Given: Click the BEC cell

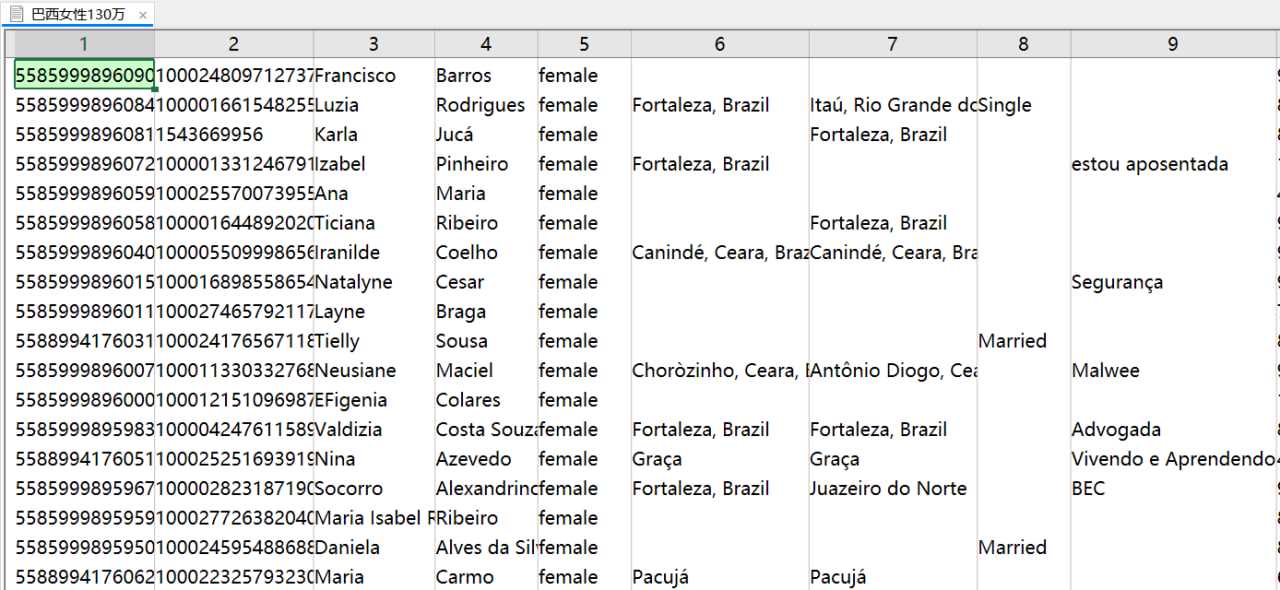Looking at the screenshot, I should 1173,489.
